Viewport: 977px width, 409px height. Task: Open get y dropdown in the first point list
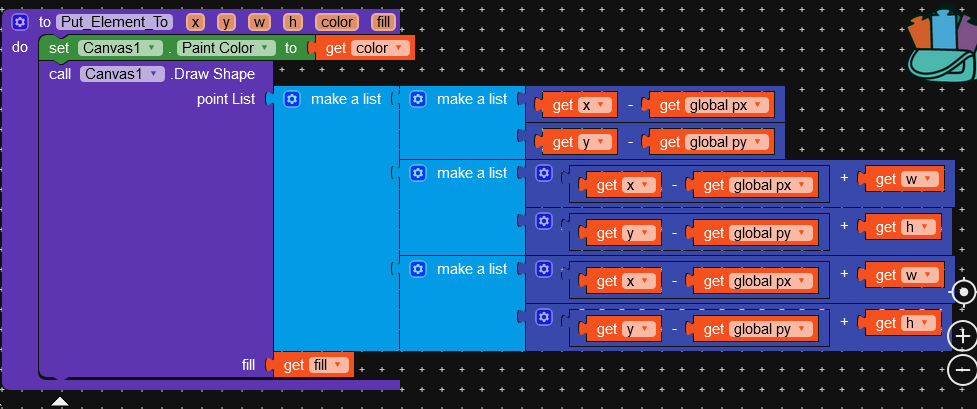coord(595,142)
